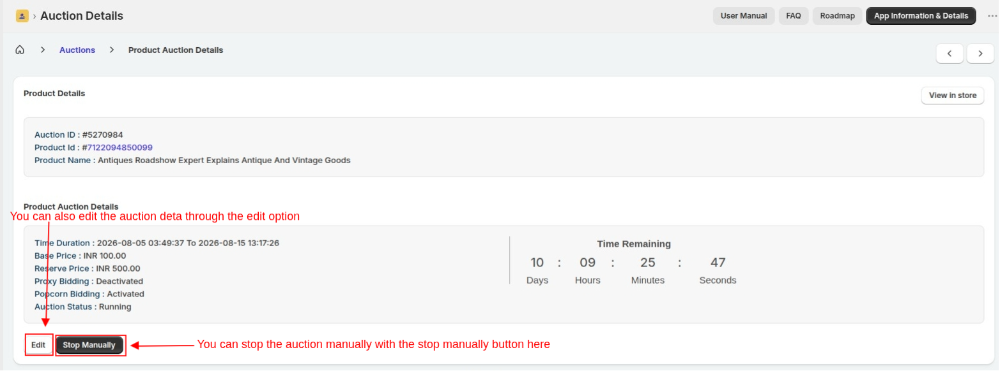Click the yellow app icon beside Auction Details
The width and height of the screenshot is (1000, 371).
(22, 16)
